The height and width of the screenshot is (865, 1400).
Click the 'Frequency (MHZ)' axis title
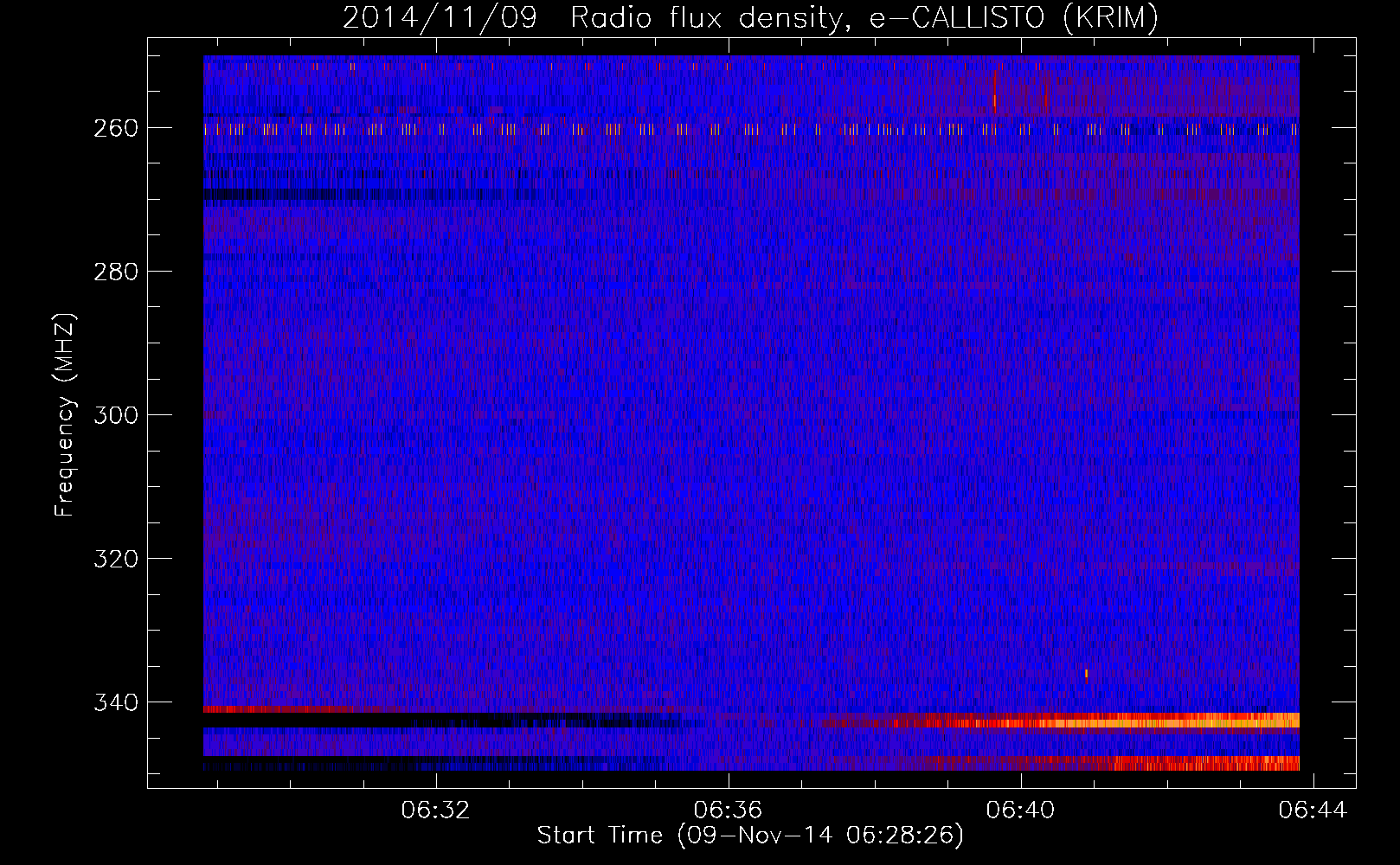(x=65, y=415)
